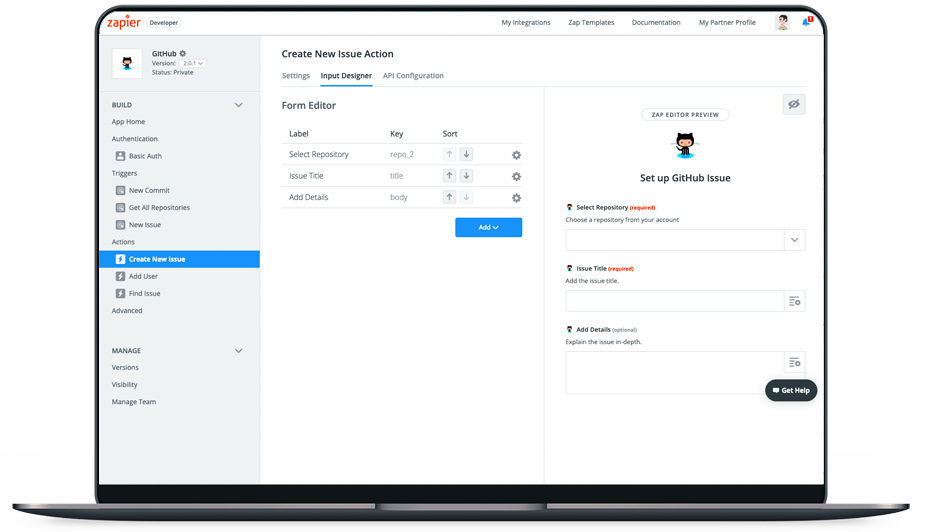This screenshot has height=532, width=931.
Task: Click the user avatar icon
Action: coord(783,23)
